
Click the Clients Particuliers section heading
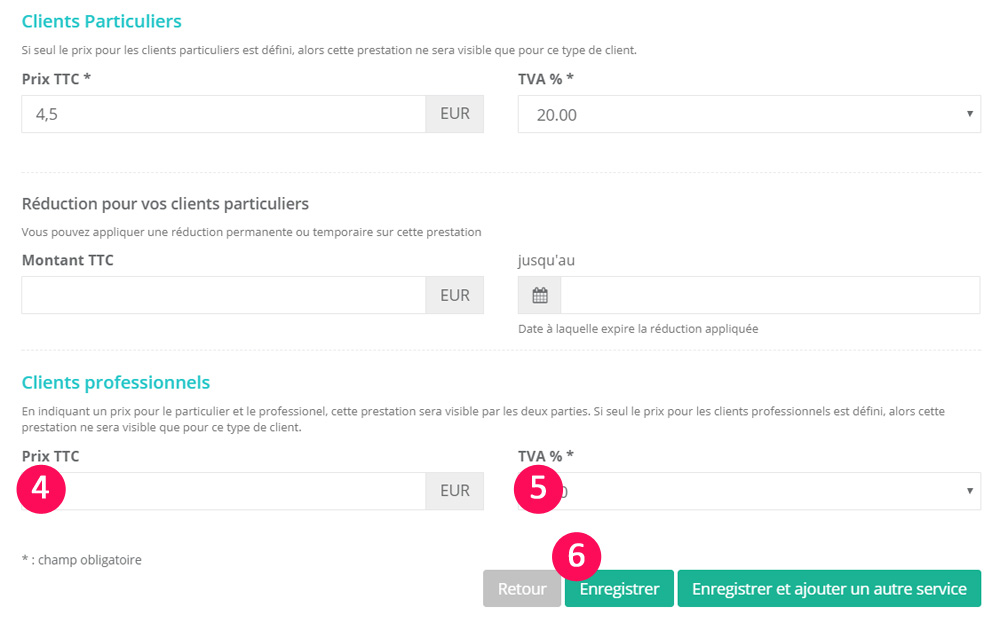click(x=101, y=20)
